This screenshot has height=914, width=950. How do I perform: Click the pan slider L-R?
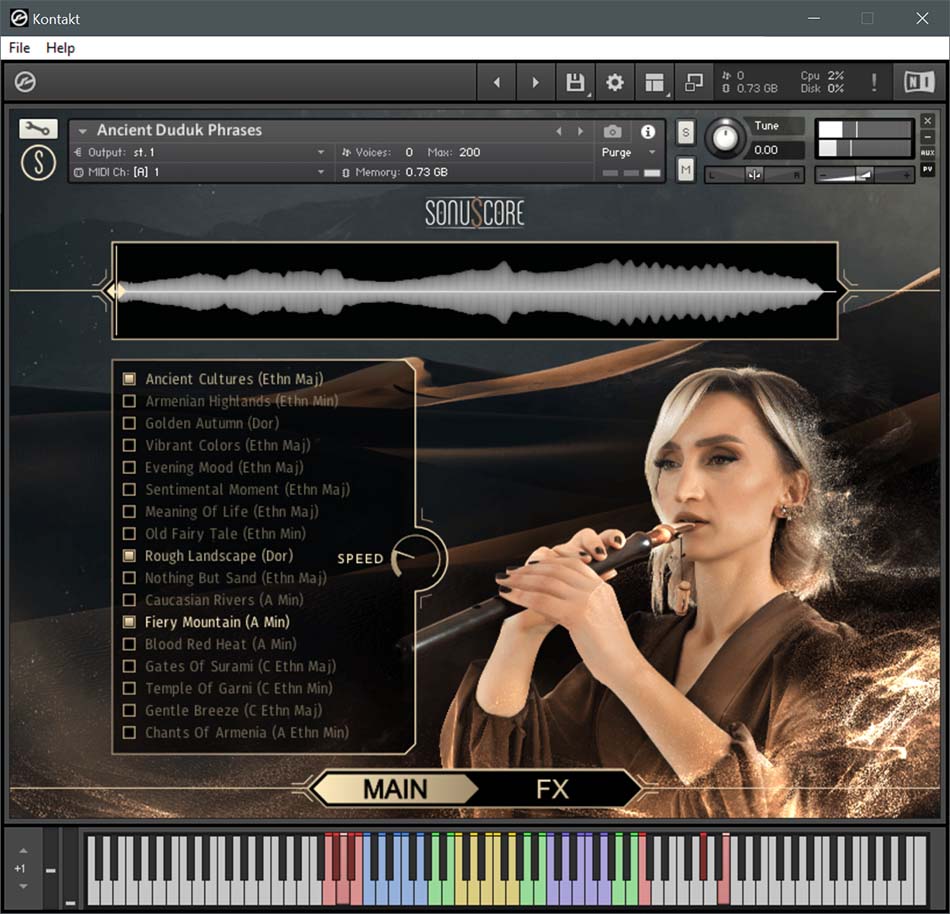point(754,175)
